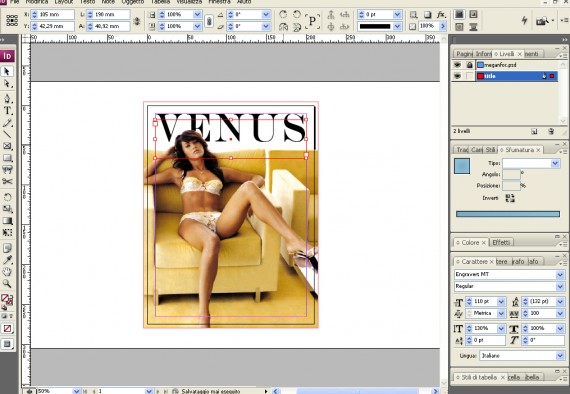Image resolution: width=570 pixels, height=394 pixels.
Task: Switch to the Sfumatura tab
Action: click(x=519, y=150)
